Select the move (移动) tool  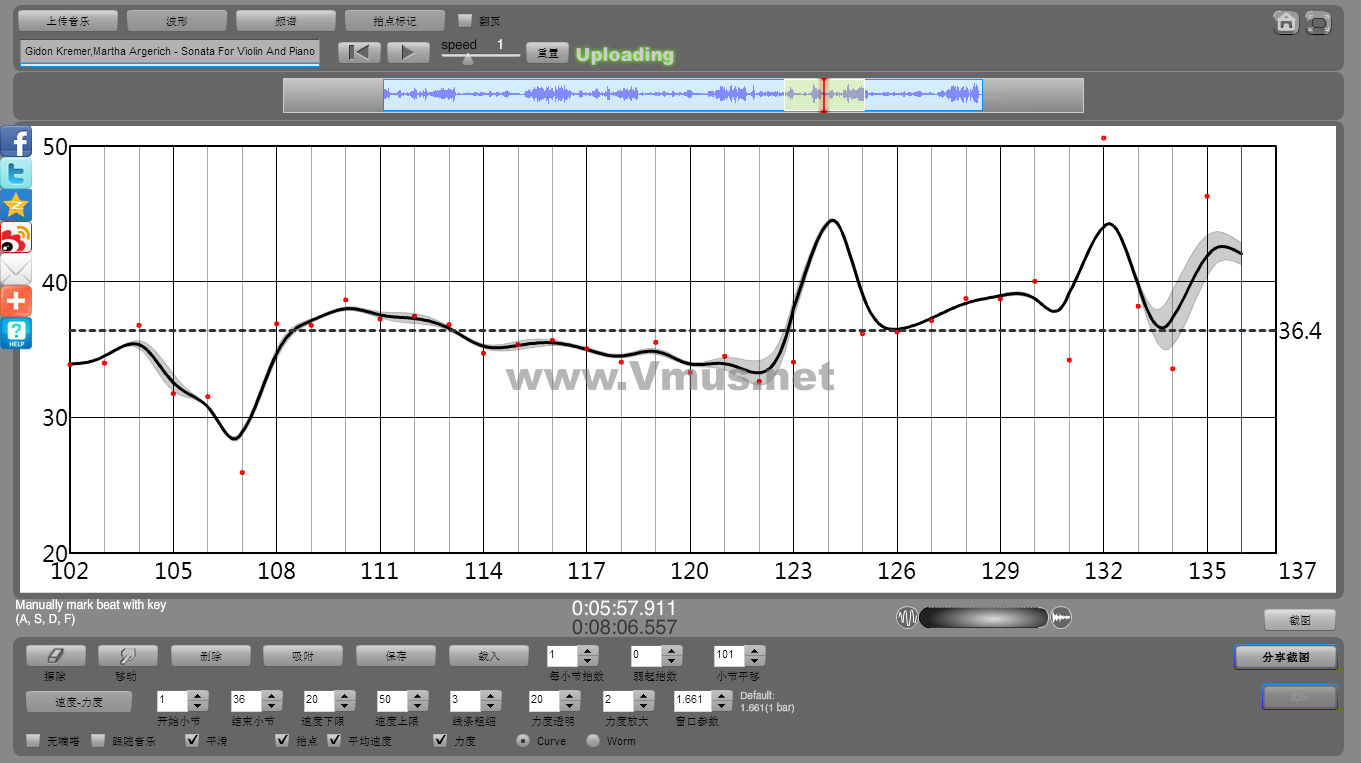[127, 656]
